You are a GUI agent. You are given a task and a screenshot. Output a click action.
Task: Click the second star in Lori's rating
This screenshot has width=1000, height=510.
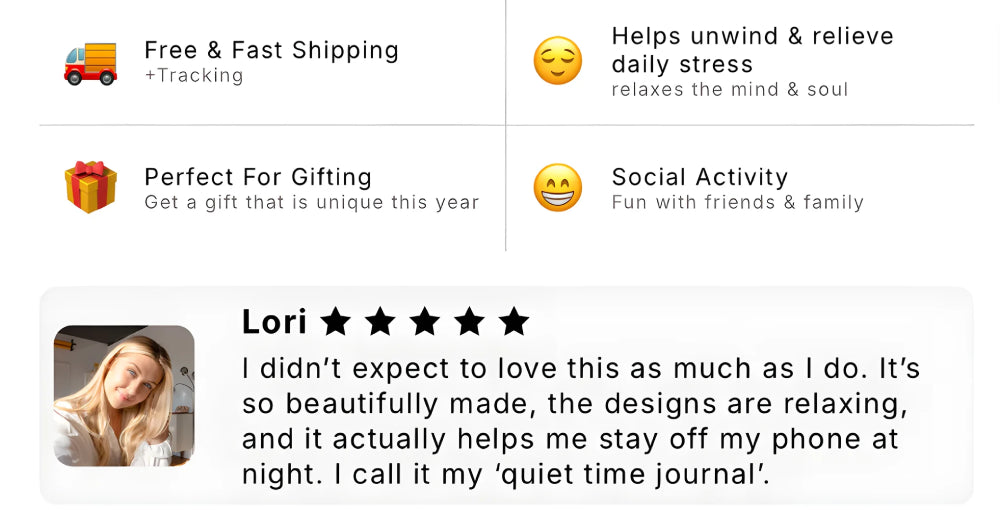click(x=380, y=321)
